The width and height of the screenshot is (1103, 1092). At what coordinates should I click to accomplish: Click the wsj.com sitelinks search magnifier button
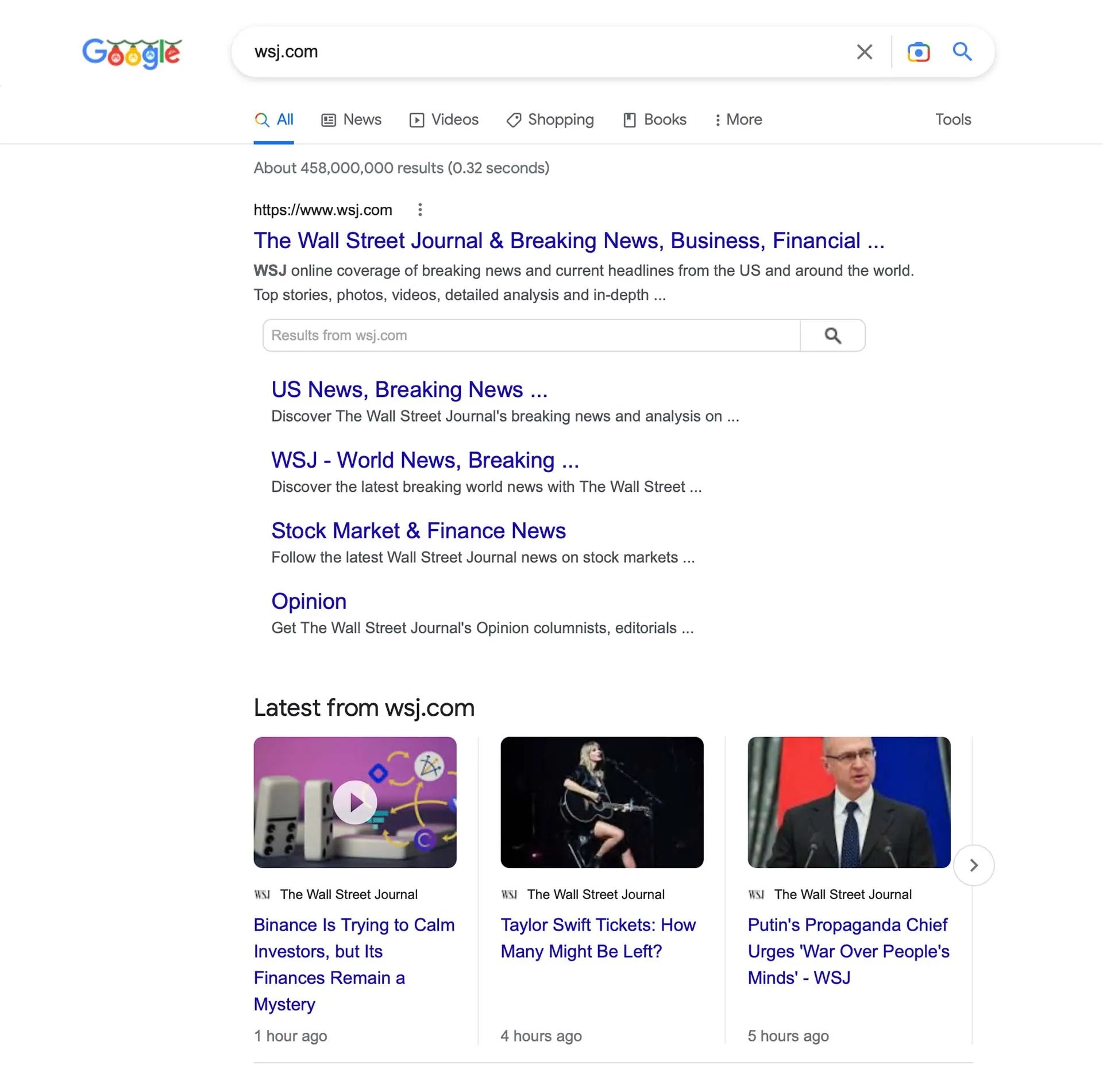click(832, 335)
